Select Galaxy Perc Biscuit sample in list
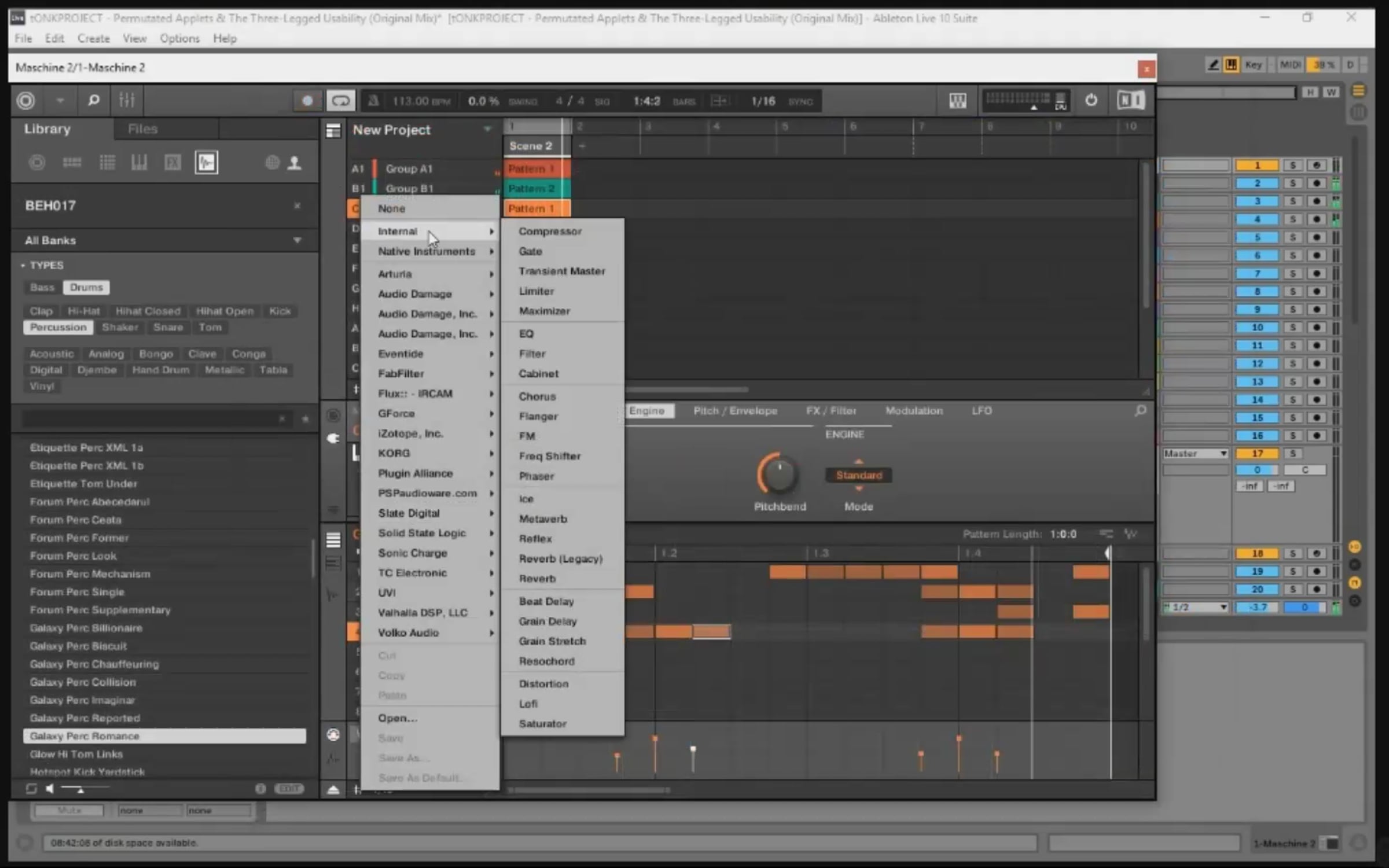Screen dimensions: 1389x868 tap(78, 646)
